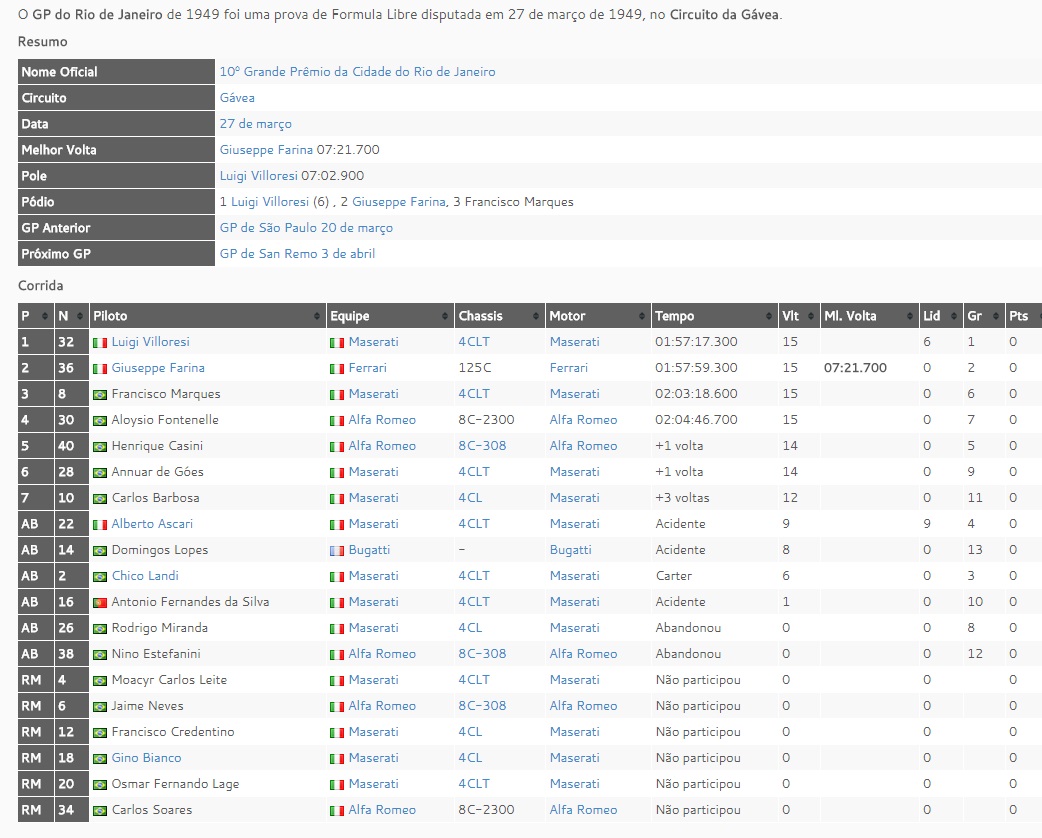Open Luigi Villoresi pilot link in race table

(x=150, y=342)
